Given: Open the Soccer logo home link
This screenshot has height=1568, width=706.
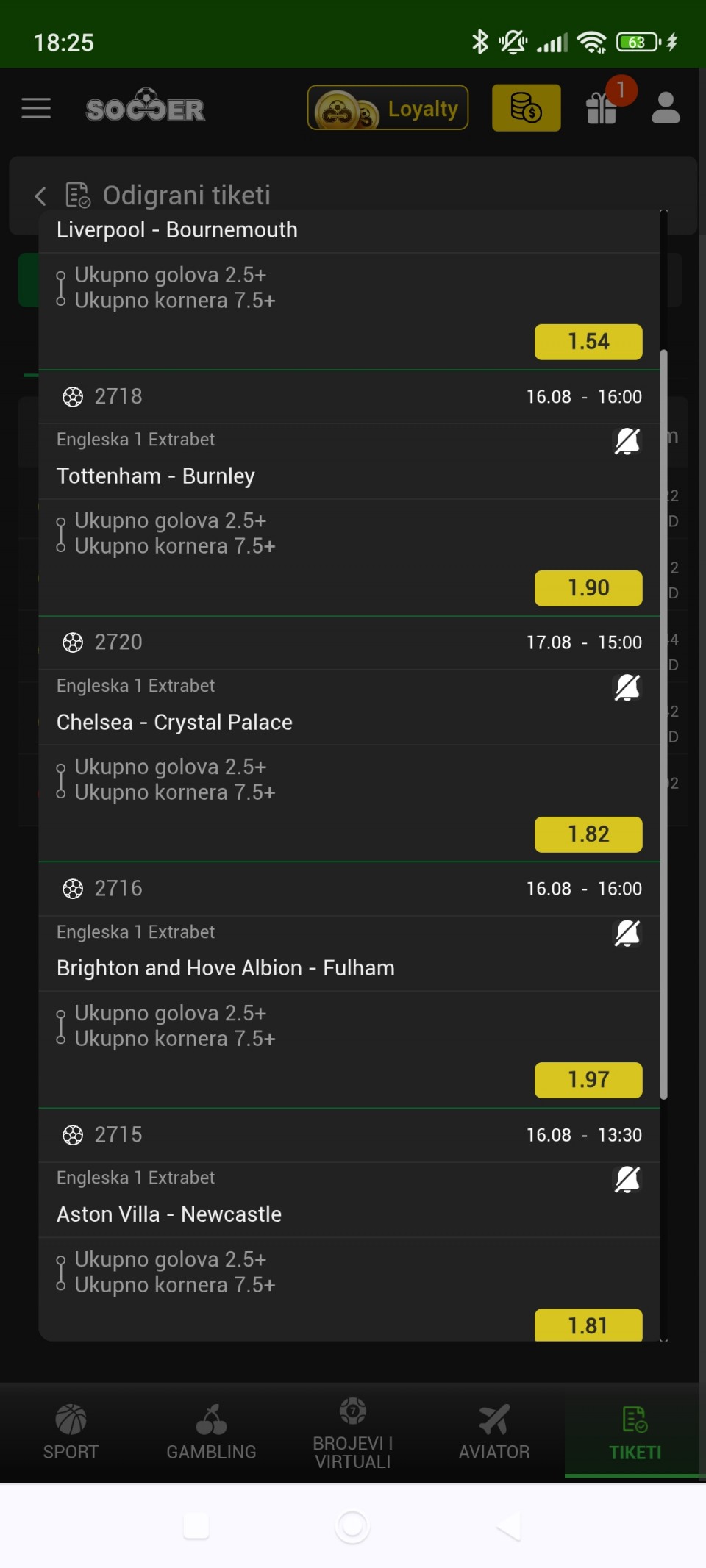Looking at the screenshot, I should 146,107.
